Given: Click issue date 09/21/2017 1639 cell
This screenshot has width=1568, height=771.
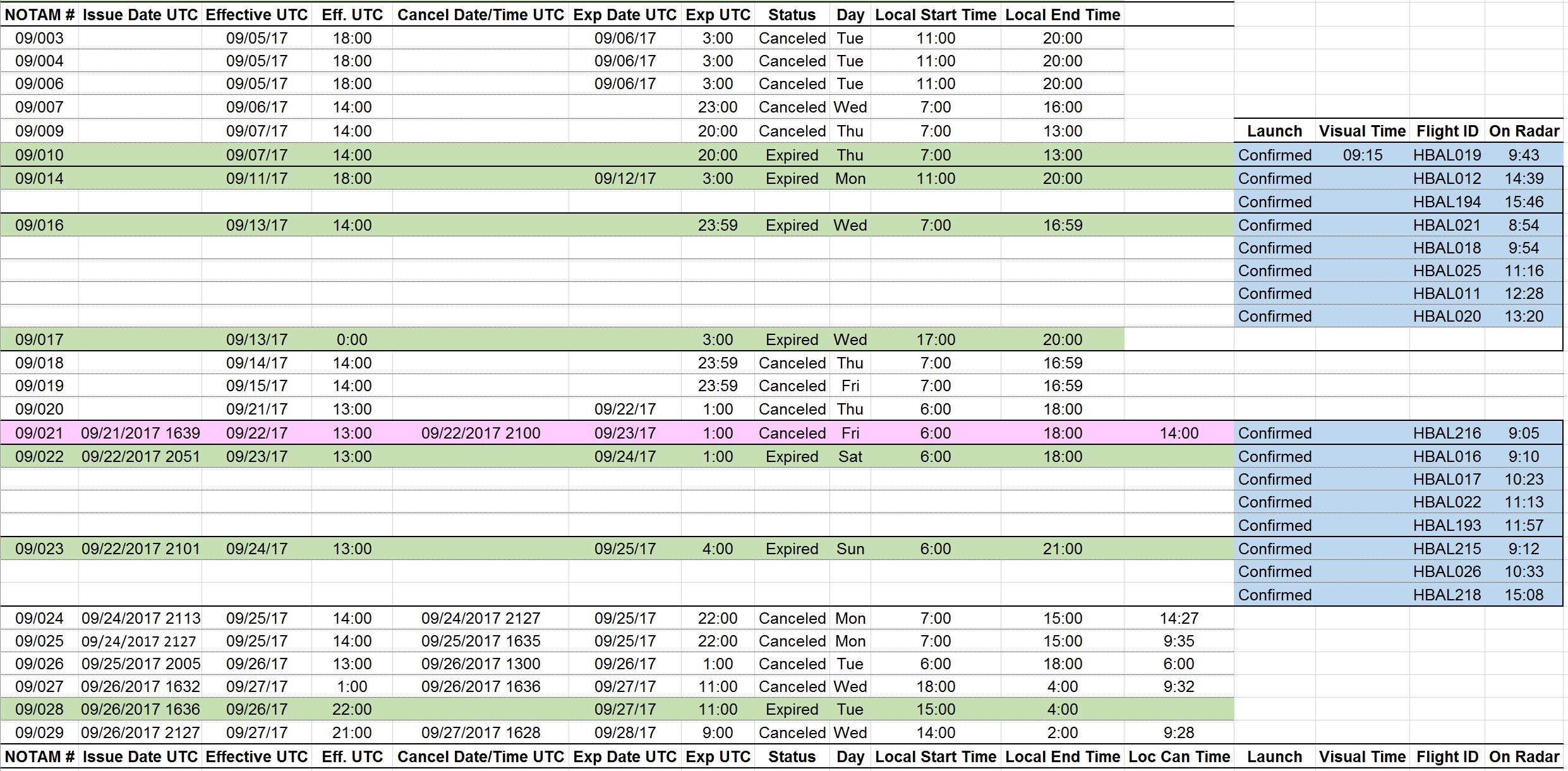Looking at the screenshot, I should [140, 433].
